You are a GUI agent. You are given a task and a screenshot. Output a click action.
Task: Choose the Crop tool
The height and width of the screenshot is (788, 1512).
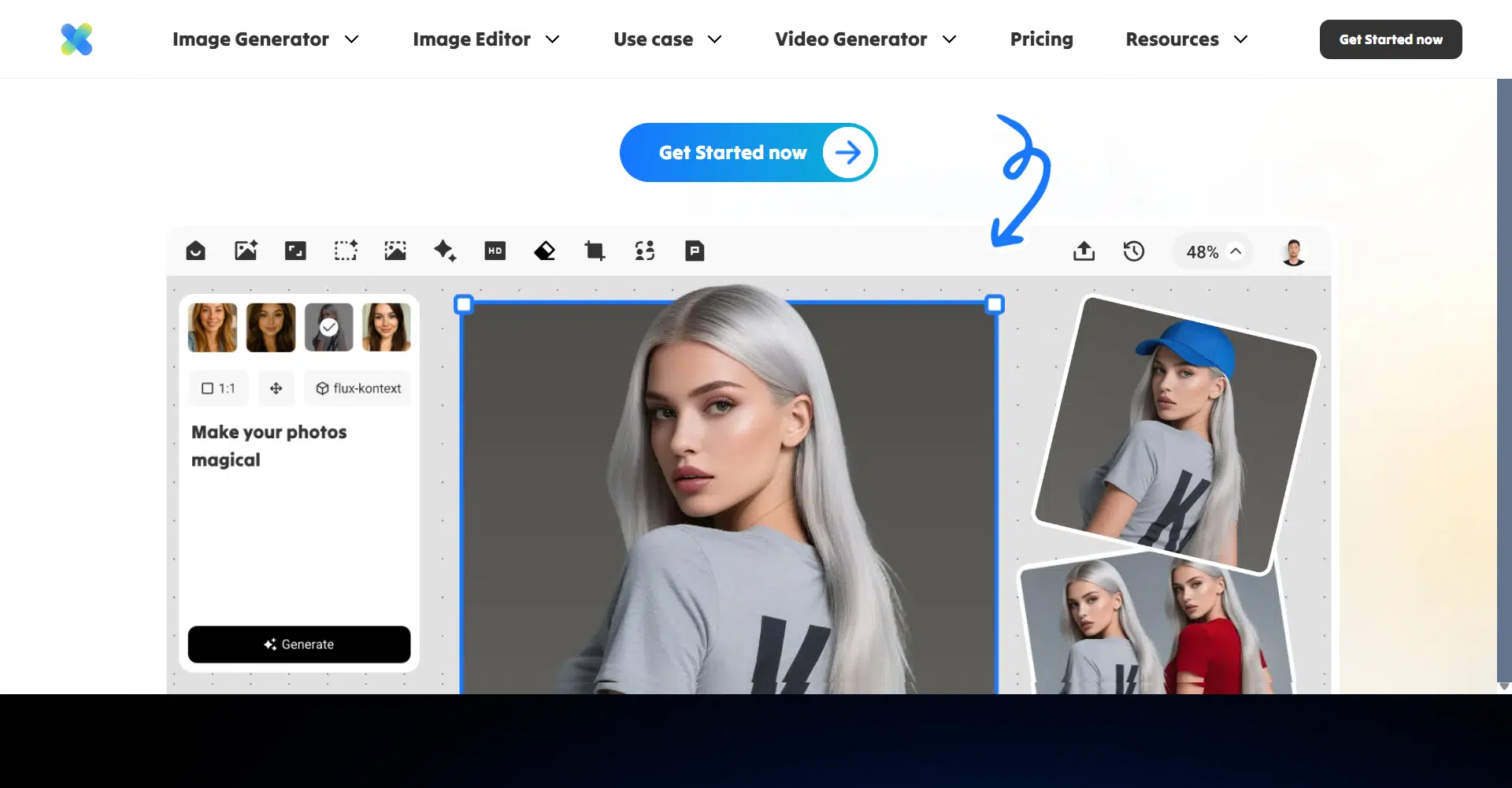pos(595,251)
